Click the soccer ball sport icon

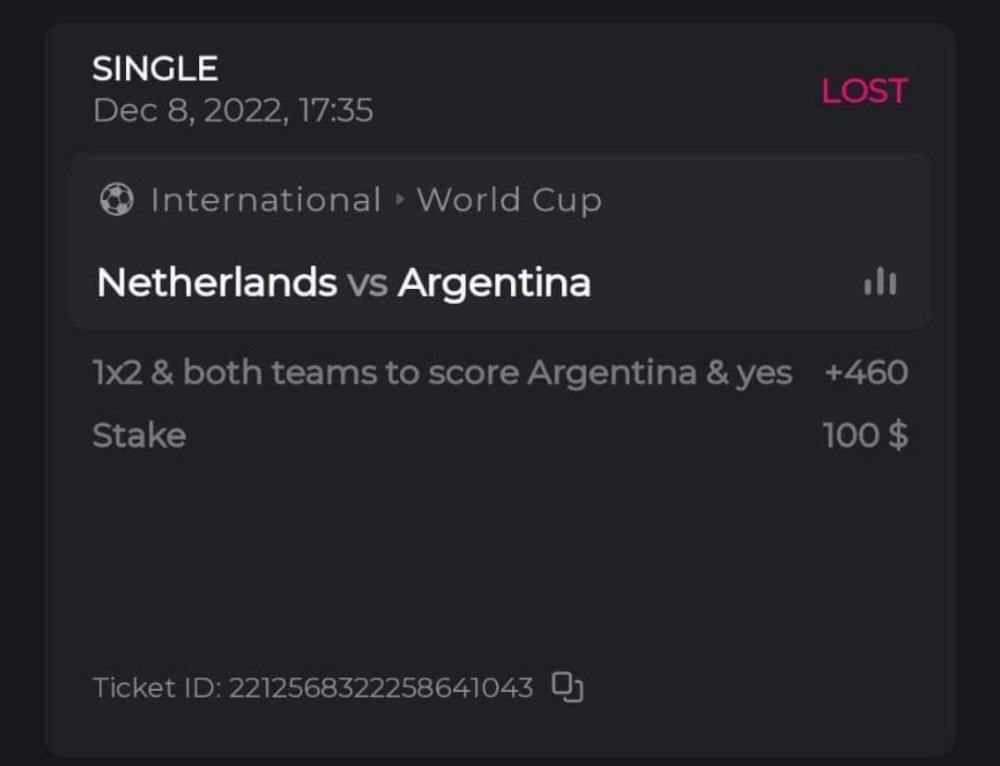[116, 200]
